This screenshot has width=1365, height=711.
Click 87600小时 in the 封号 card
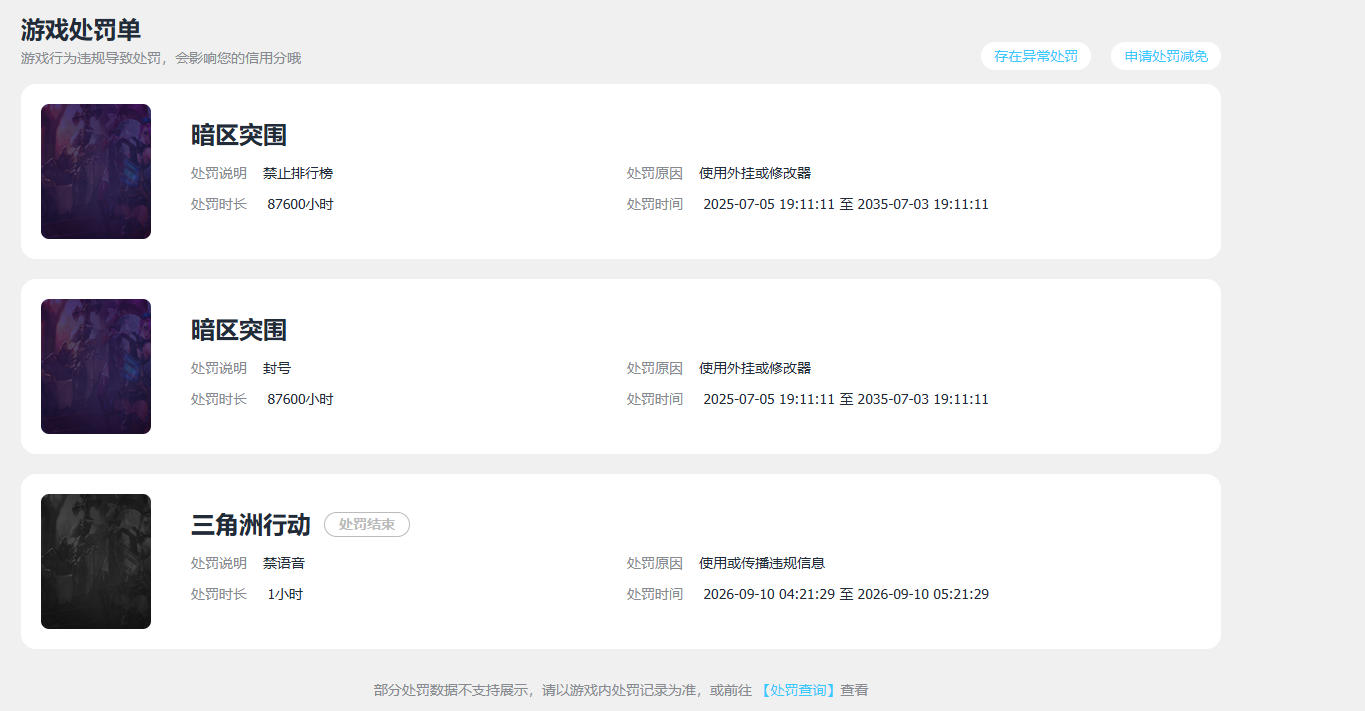click(300, 399)
